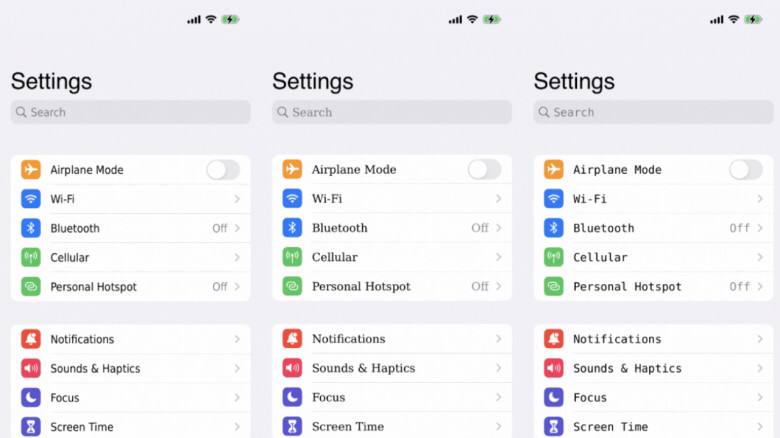The height and width of the screenshot is (438, 780).
Task: Tap the Notifications bell icon in right panel
Action: [554, 339]
